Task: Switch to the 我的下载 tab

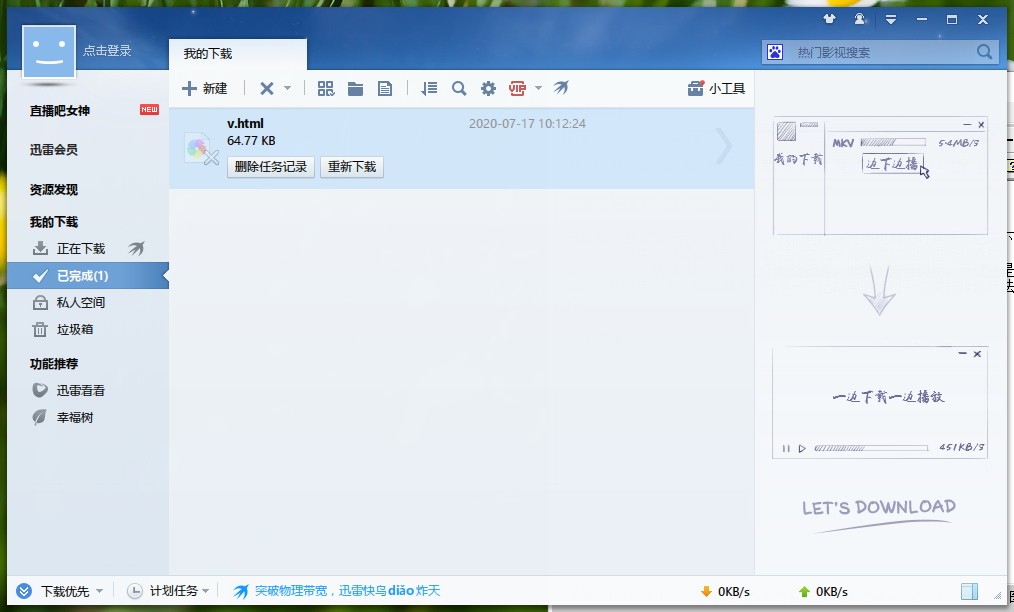Action: [237, 54]
